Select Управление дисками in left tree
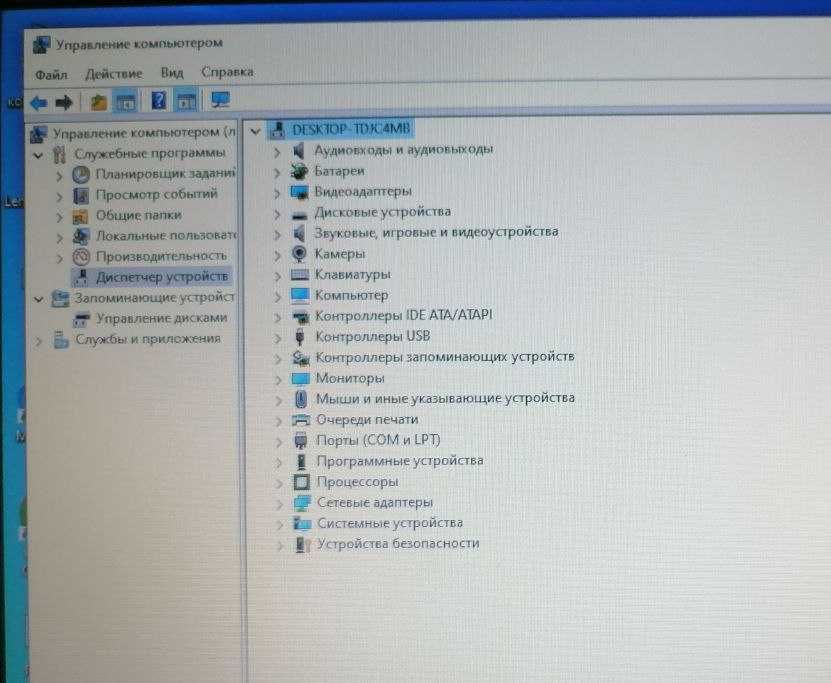Image resolution: width=831 pixels, height=683 pixels. (162, 318)
